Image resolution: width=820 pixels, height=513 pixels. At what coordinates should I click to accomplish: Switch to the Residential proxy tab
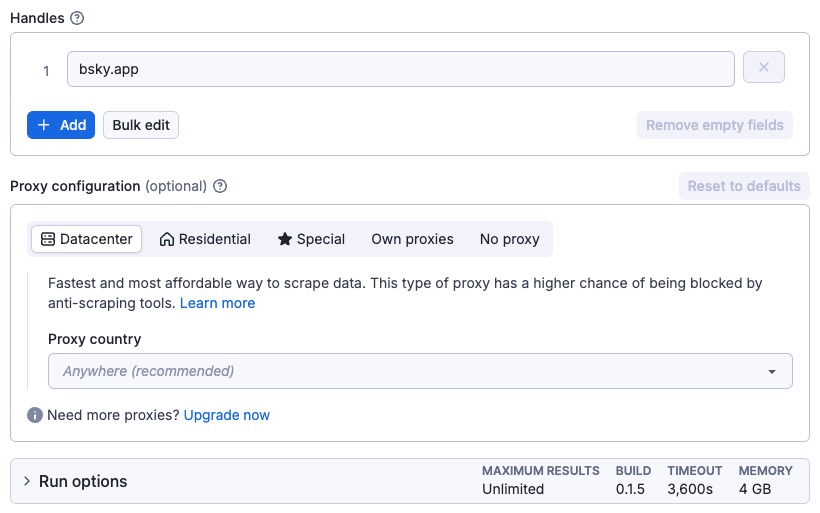[205, 239]
